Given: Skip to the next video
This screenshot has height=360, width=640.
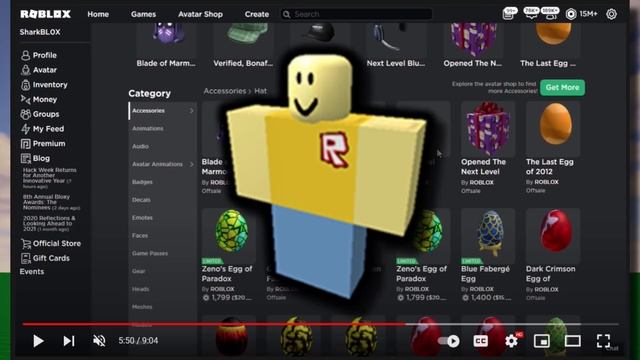Looking at the screenshot, I should click(x=69, y=341).
